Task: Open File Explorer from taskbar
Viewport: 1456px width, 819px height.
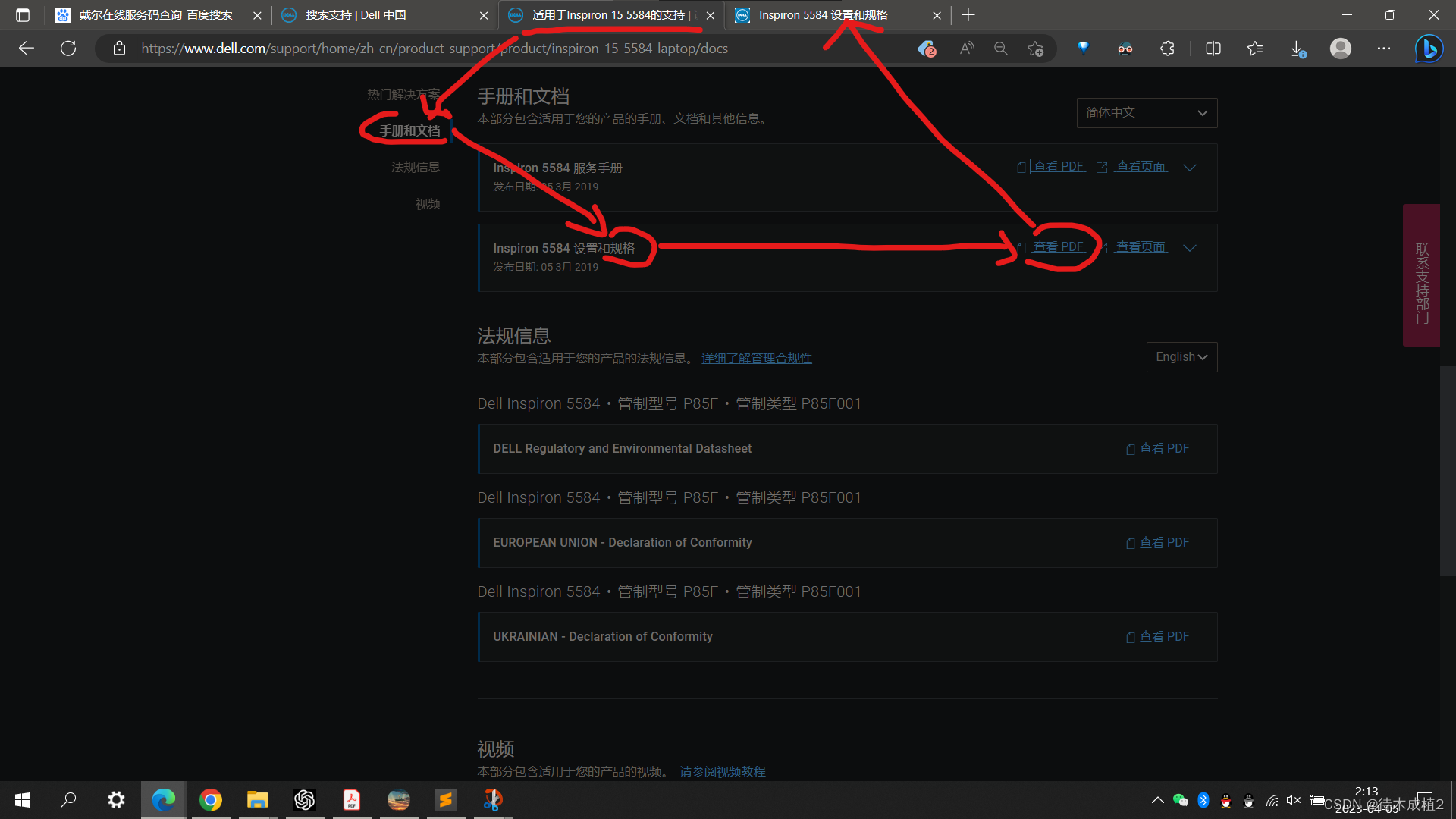Action: click(x=258, y=799)
